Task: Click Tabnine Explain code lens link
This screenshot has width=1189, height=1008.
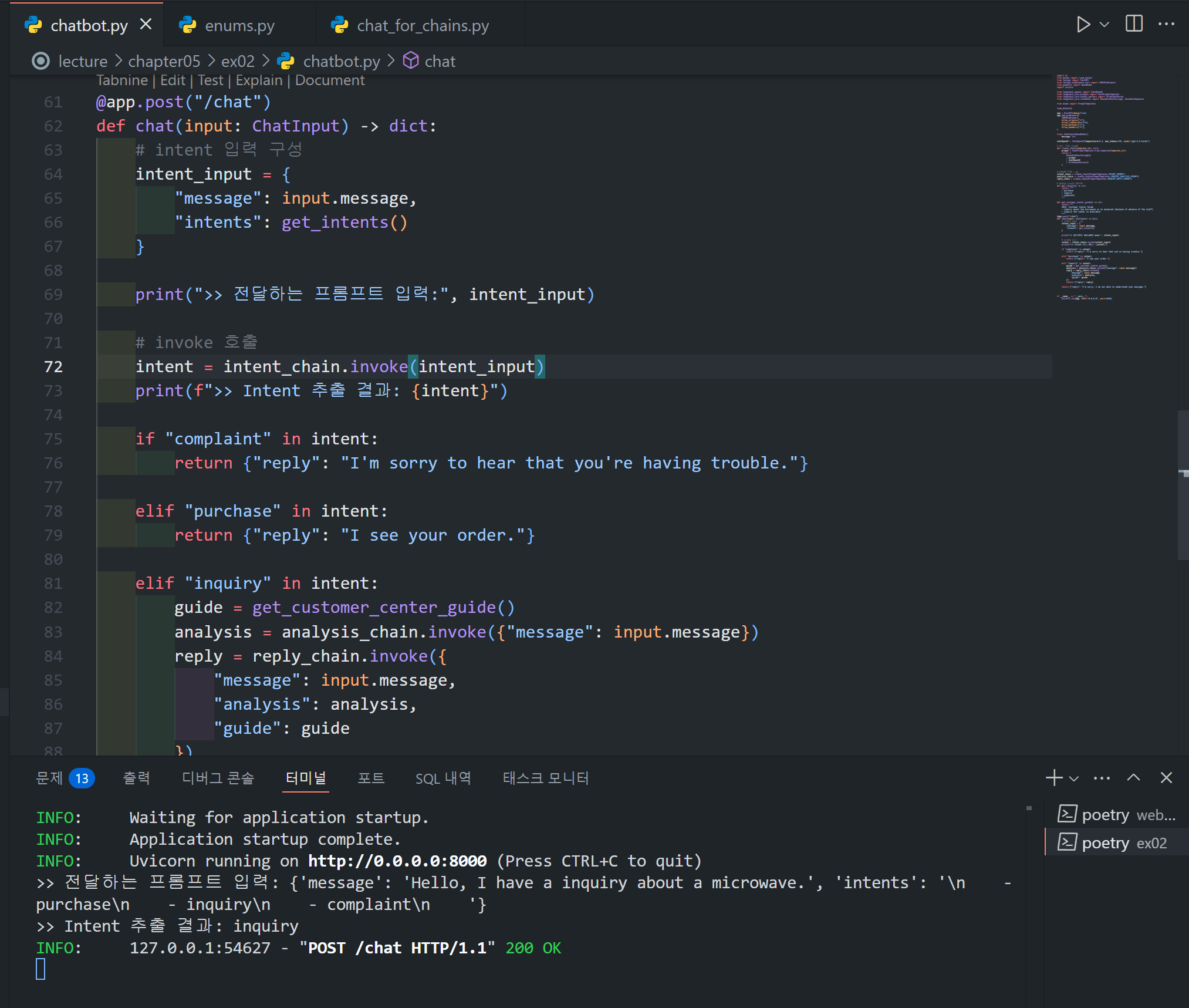Action: coord(259,80)
